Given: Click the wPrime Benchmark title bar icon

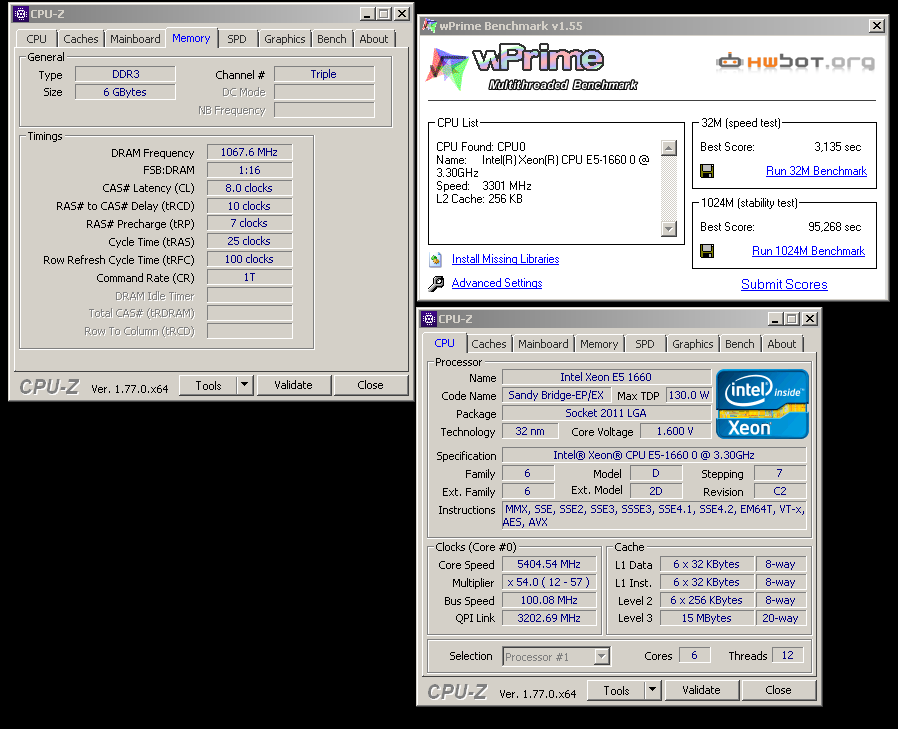Looking at the screenshot, I should [x=430, y=26].
